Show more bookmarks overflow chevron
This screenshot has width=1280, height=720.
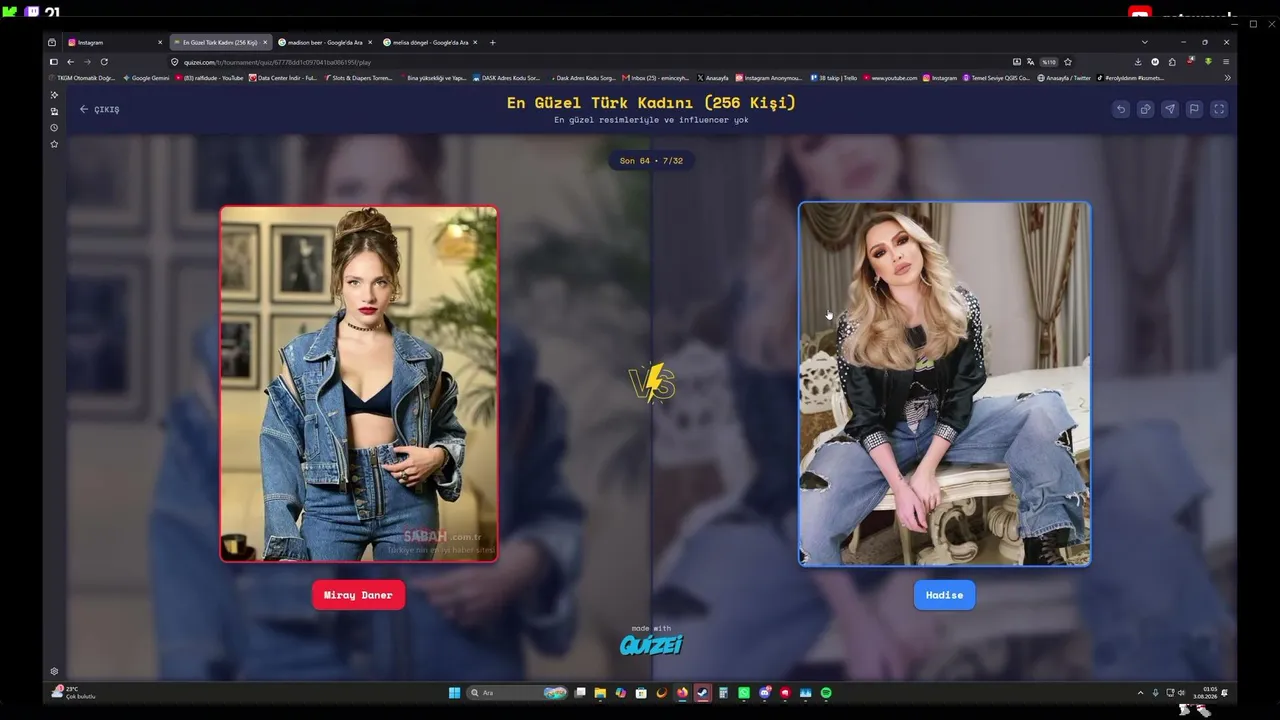point(1227,78)
